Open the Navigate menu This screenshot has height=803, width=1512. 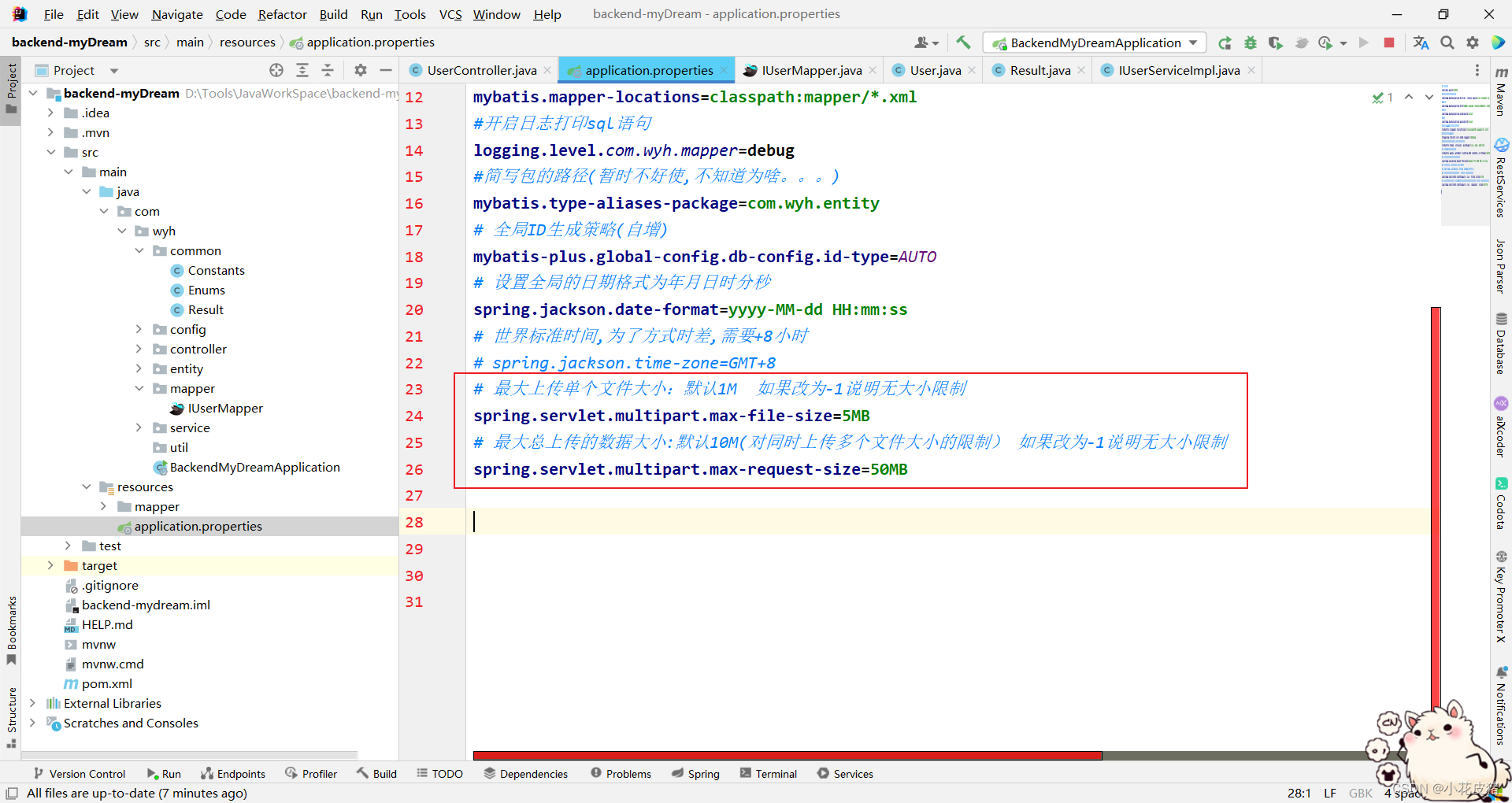pos(176,14)
